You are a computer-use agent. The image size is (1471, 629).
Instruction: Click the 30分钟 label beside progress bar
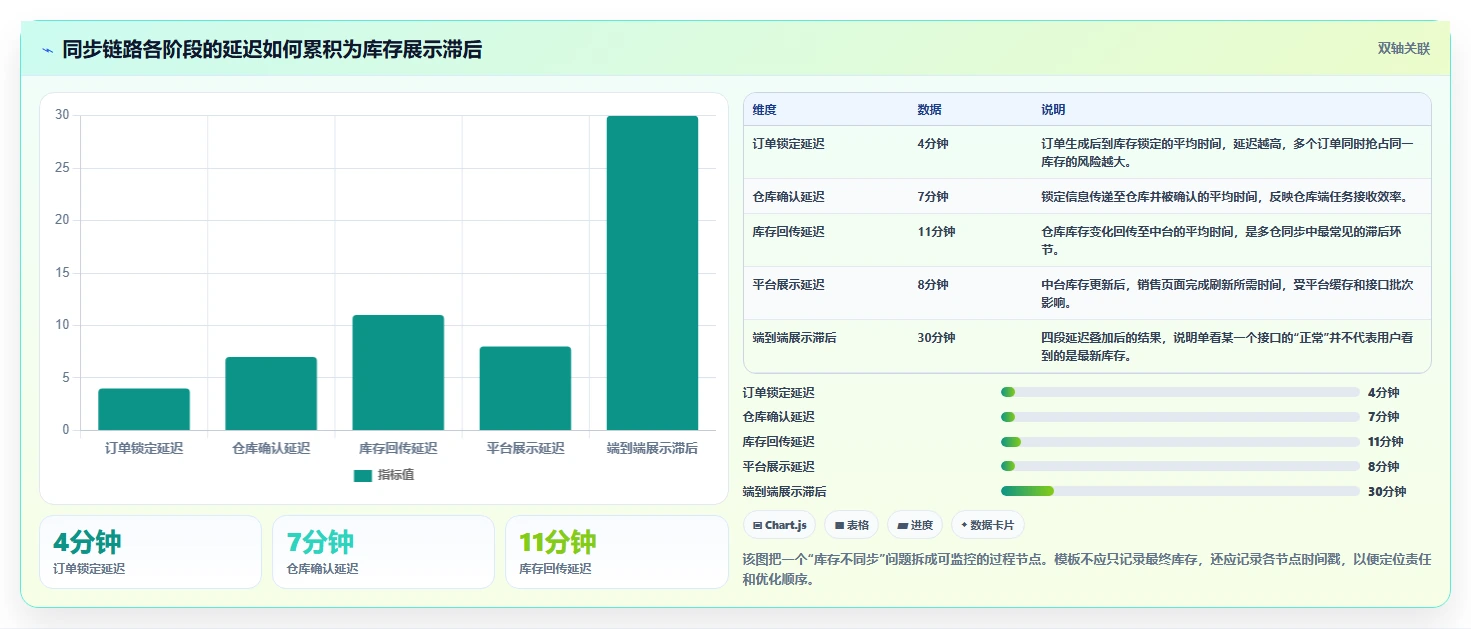1387,492
